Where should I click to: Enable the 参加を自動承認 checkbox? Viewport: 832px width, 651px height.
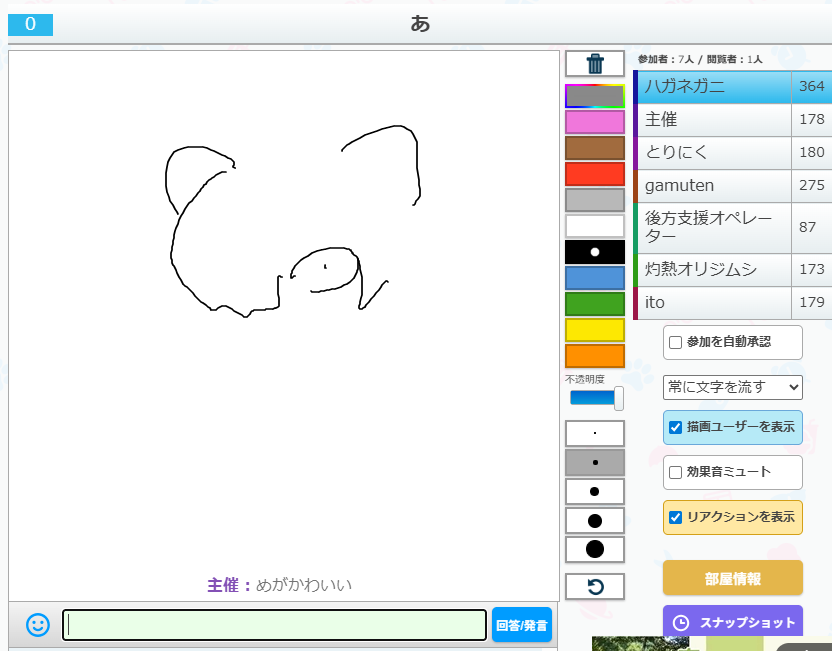pos(676,342)
